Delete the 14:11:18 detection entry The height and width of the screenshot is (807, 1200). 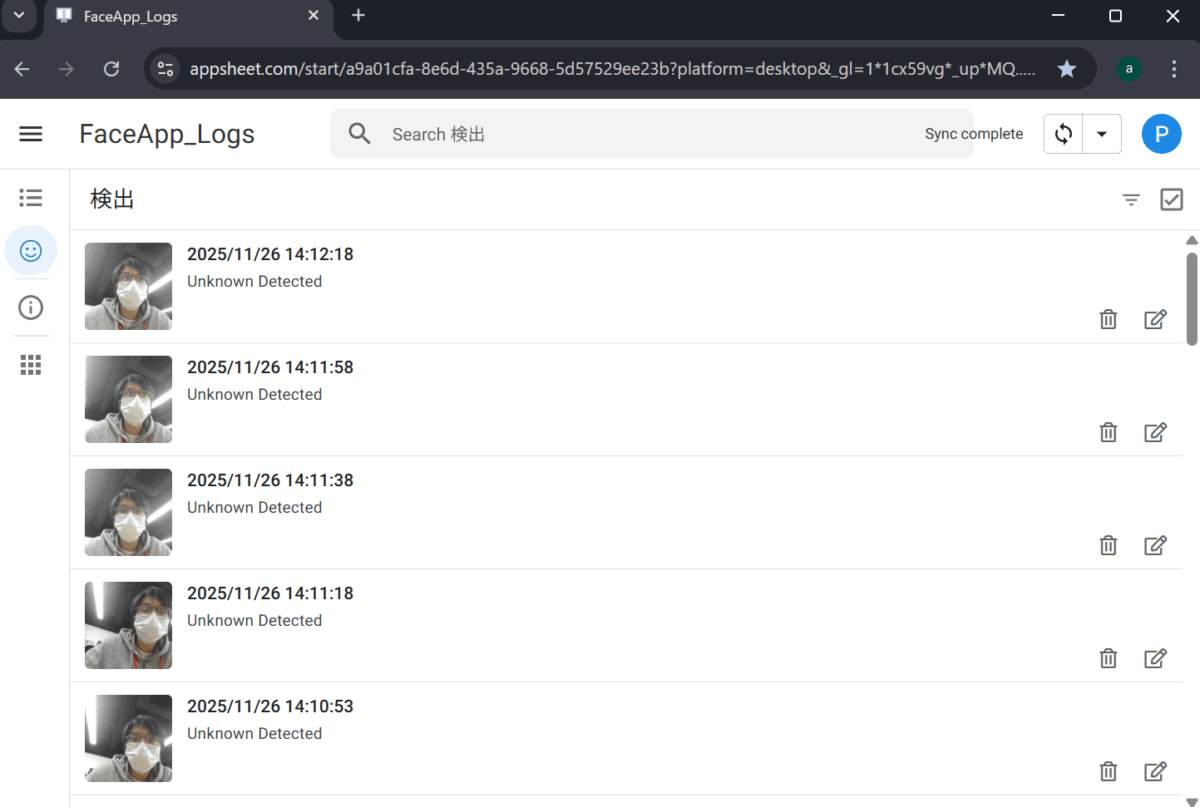click(x=1108, y=659)
